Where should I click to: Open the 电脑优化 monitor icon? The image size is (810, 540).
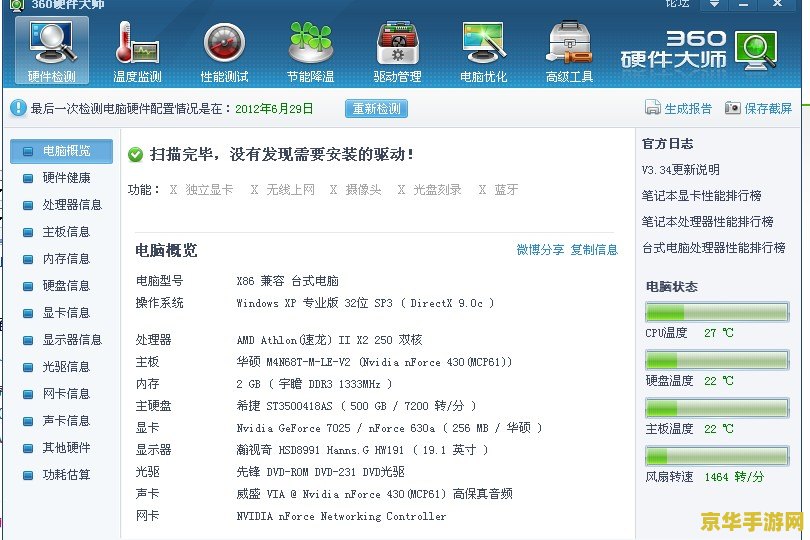tap(484, 50)
